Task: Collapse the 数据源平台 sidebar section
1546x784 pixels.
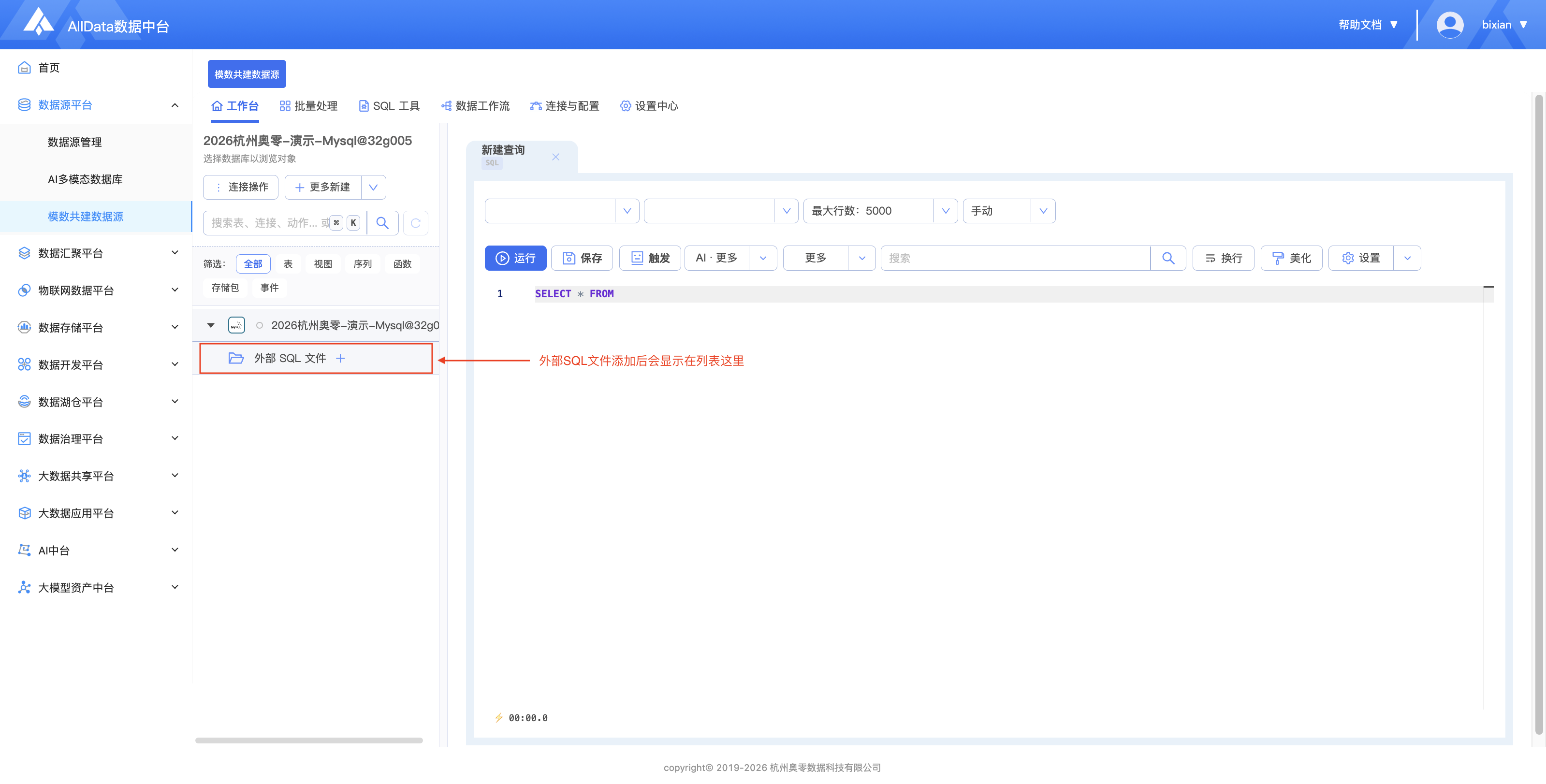Action: (x=175, y=105)
